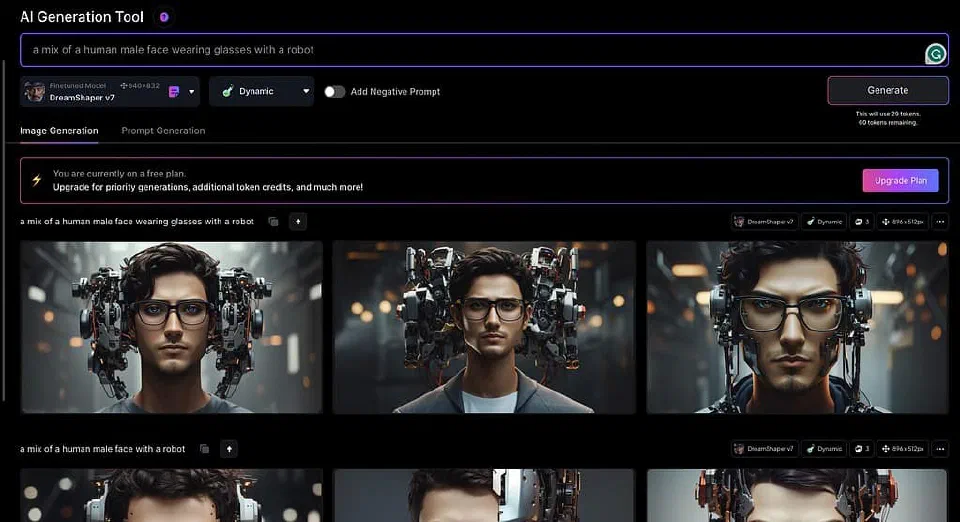The width and height of the screenshot is (960, 522).
Task: Click the Upgrade Plan button
Action: [900, 181]
